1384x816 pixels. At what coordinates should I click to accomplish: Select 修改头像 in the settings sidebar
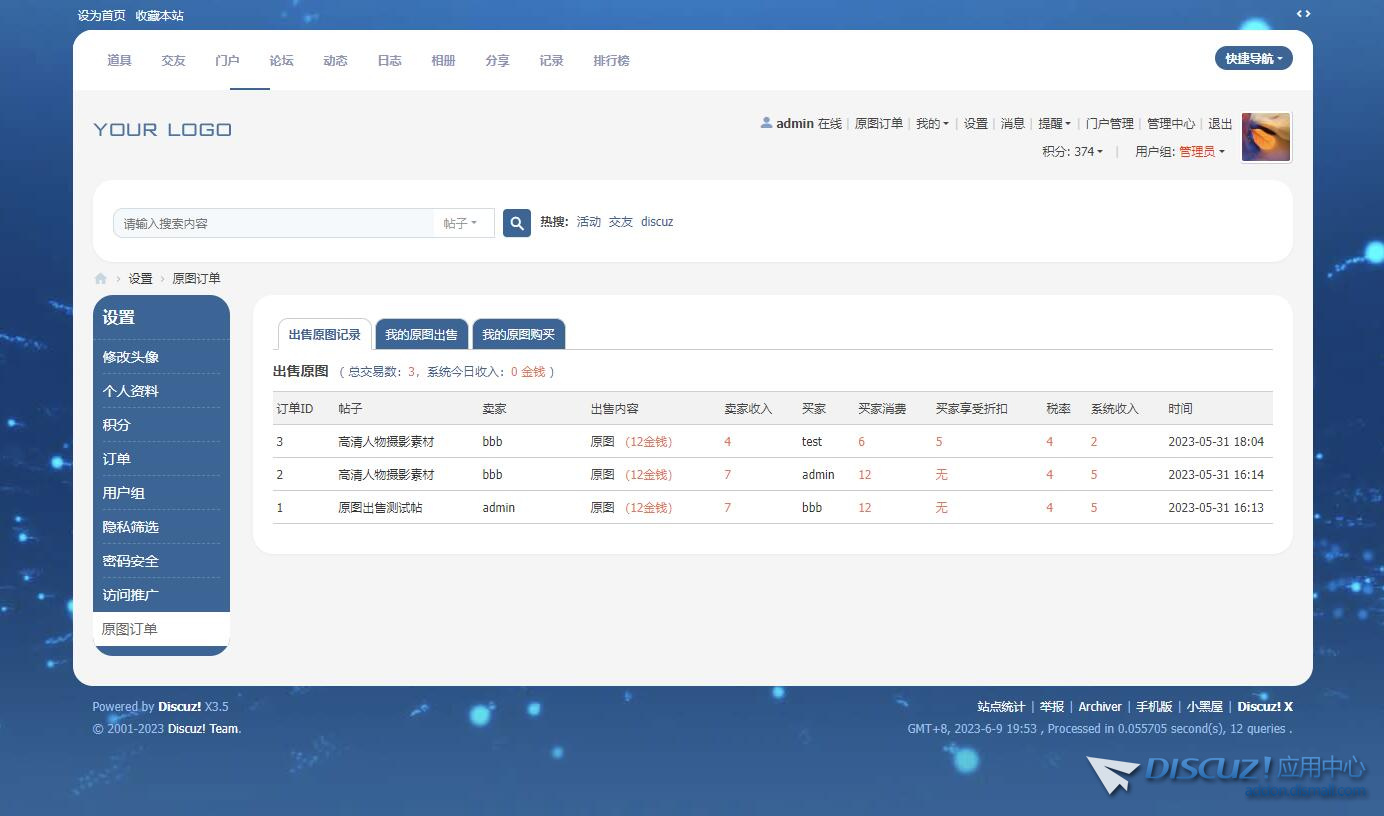coord(131,357)
